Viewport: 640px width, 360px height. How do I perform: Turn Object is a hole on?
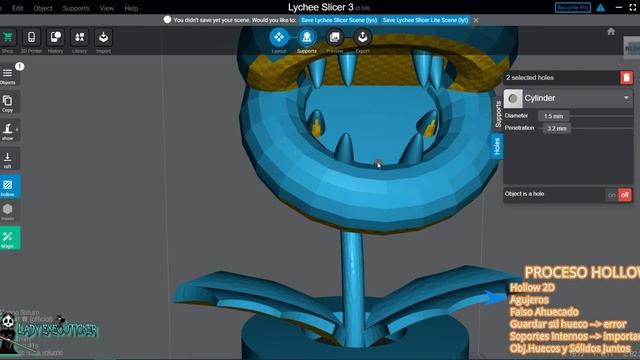pos(611,195)
